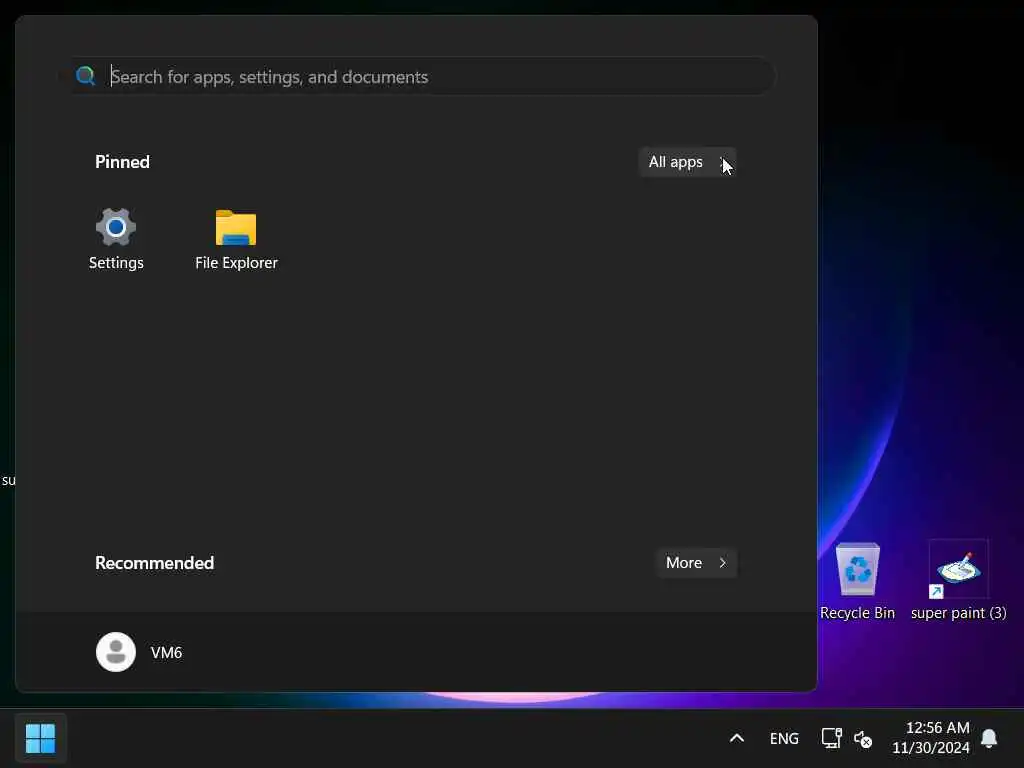This screenshot has width=1024, height=768.
Task: Open the pinned File Explorer app
Action: click(x=236, y=238)
